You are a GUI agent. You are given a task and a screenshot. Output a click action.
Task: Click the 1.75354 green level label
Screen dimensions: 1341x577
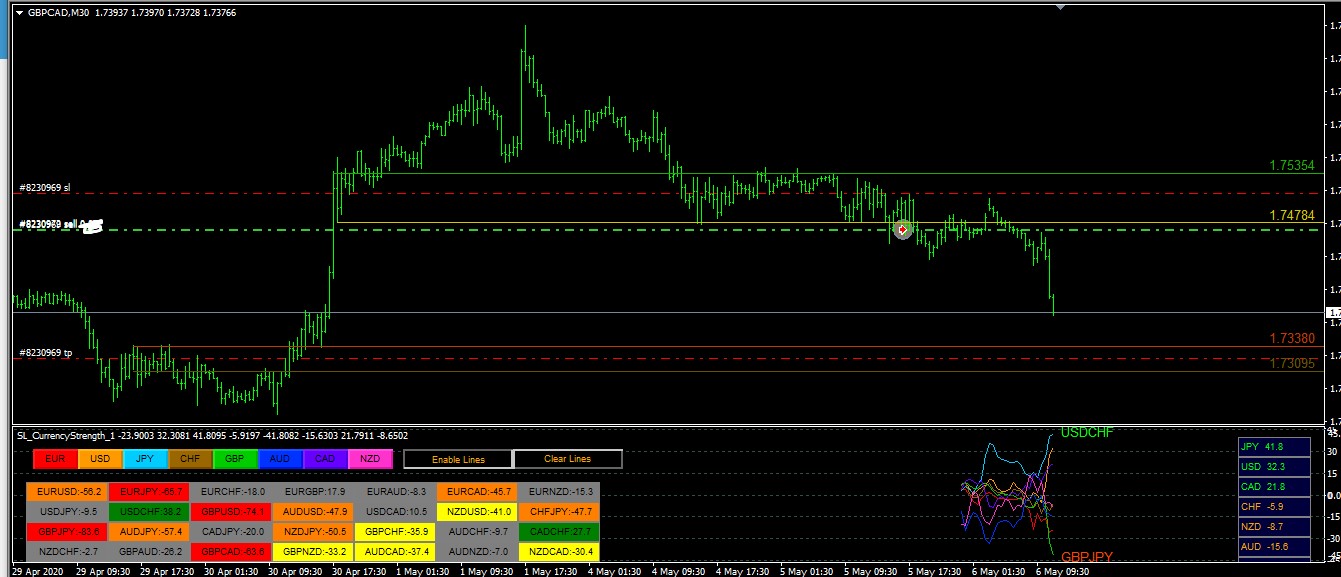(1291, 166)
